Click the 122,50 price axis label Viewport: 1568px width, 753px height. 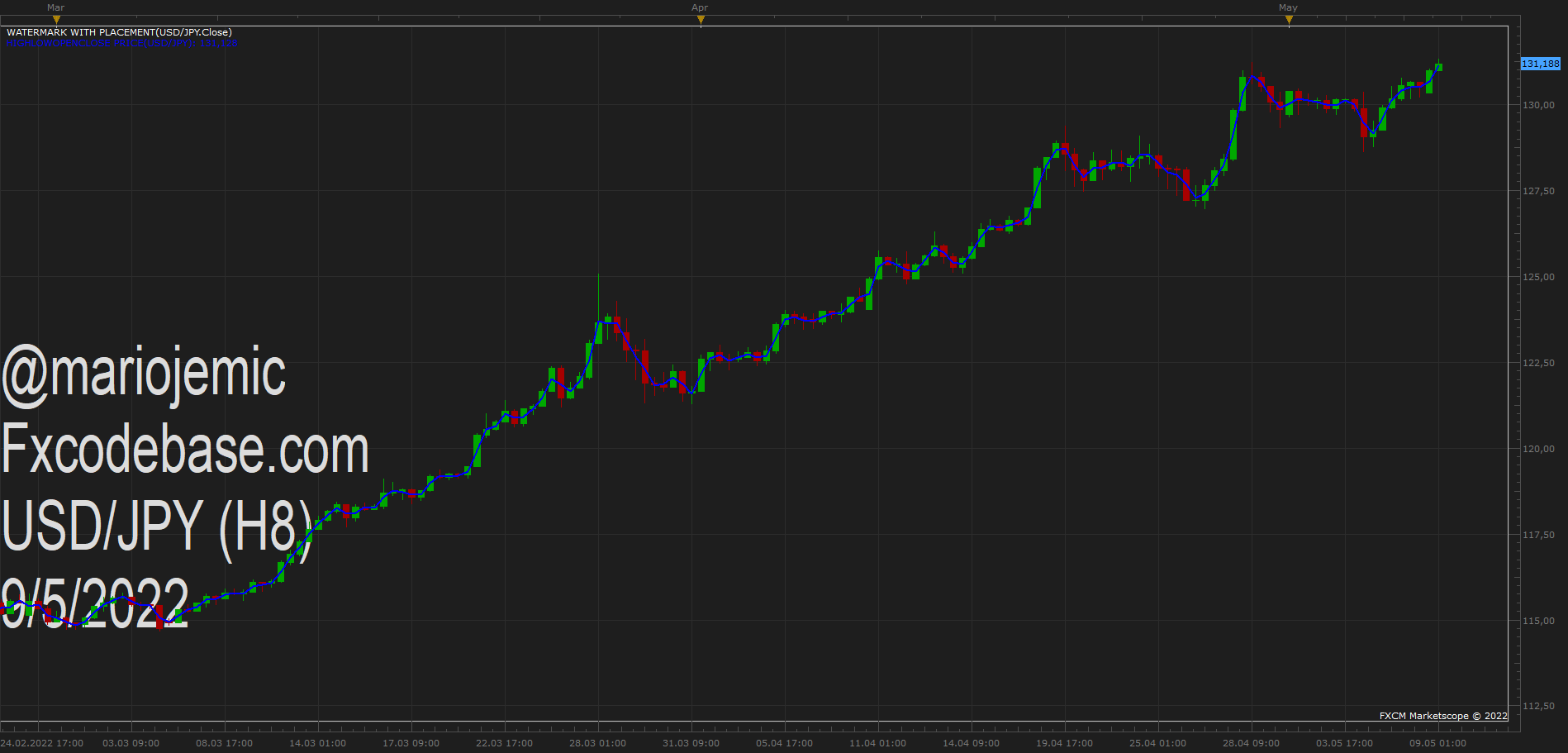(1538, 363)
